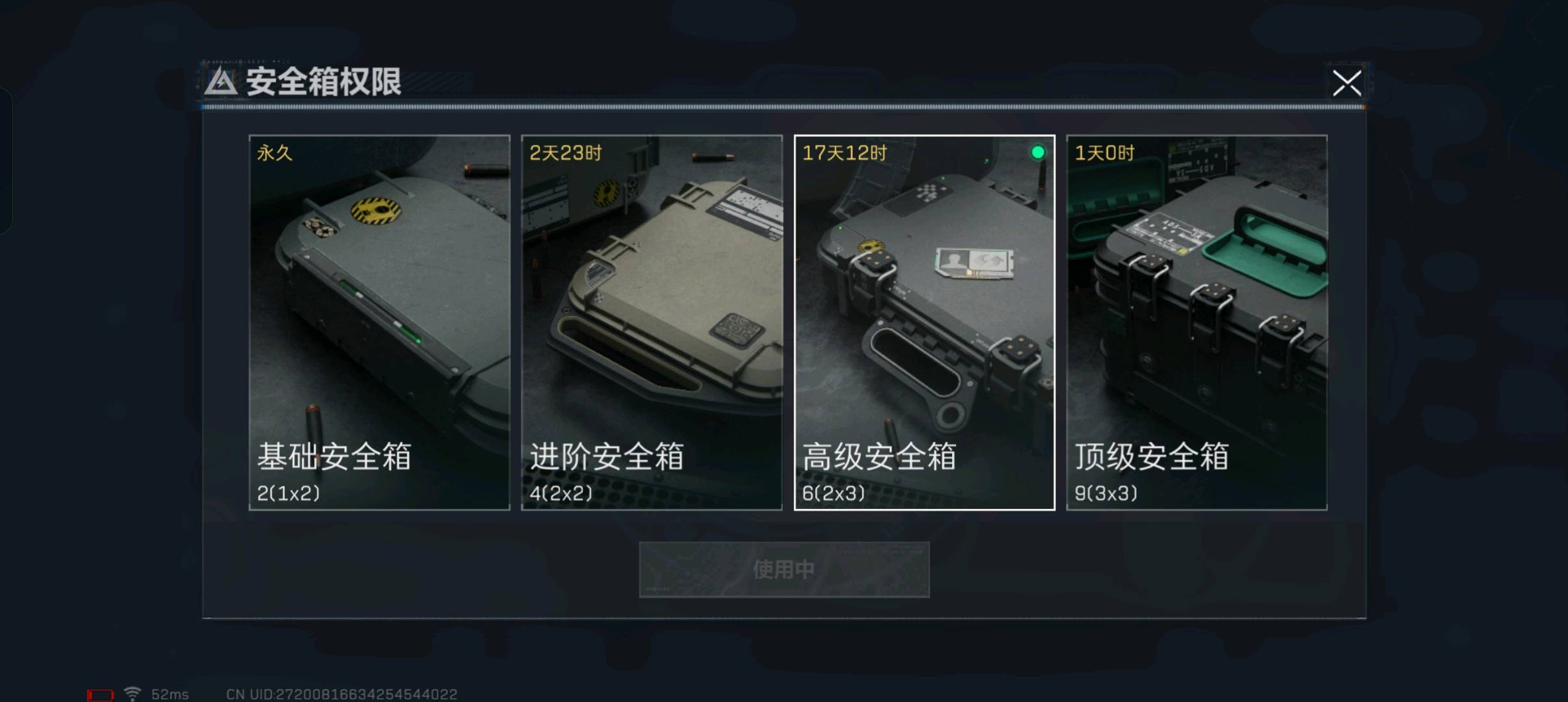
Task: Click the 6(2x3) capacity text
Action: (833, 493)
